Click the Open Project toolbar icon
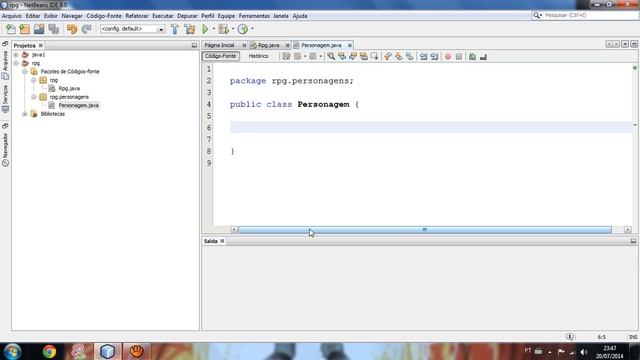The image size is (640, 360). coord(39,29)
